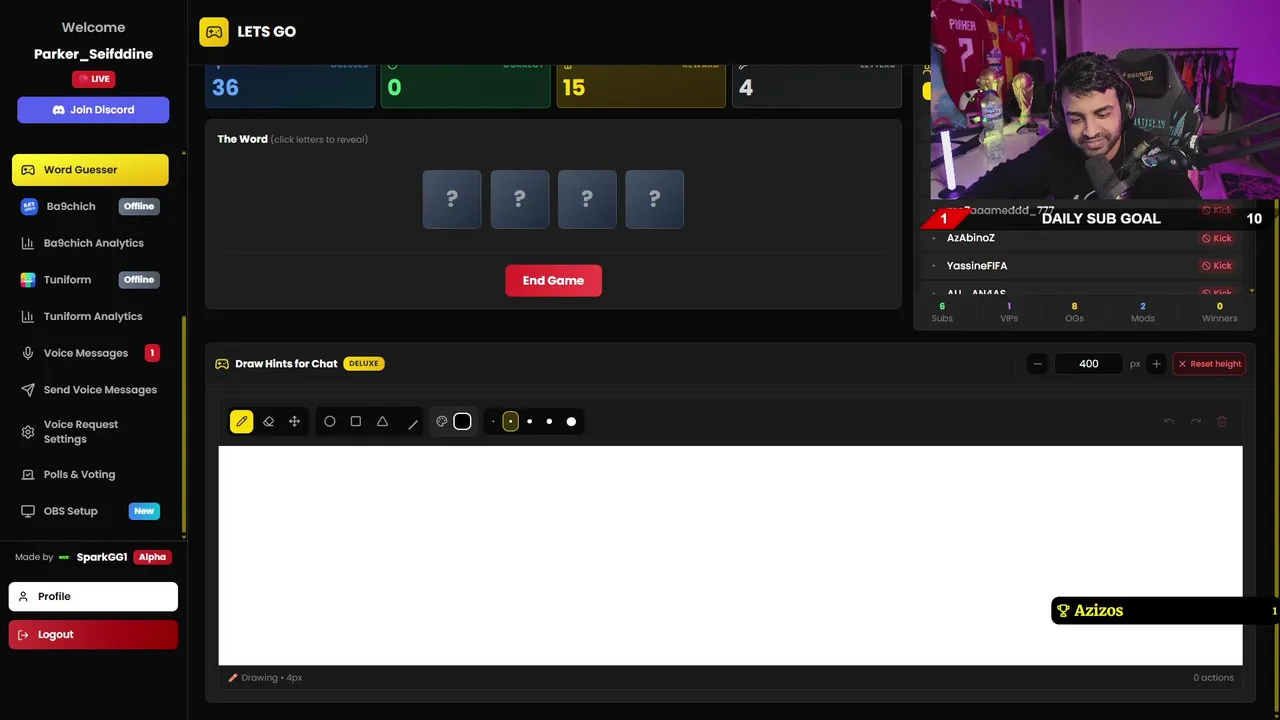Viewport: 1280px width, 720px height.
Task: Select the third brush size dot
Action: [x=529, y=422]
